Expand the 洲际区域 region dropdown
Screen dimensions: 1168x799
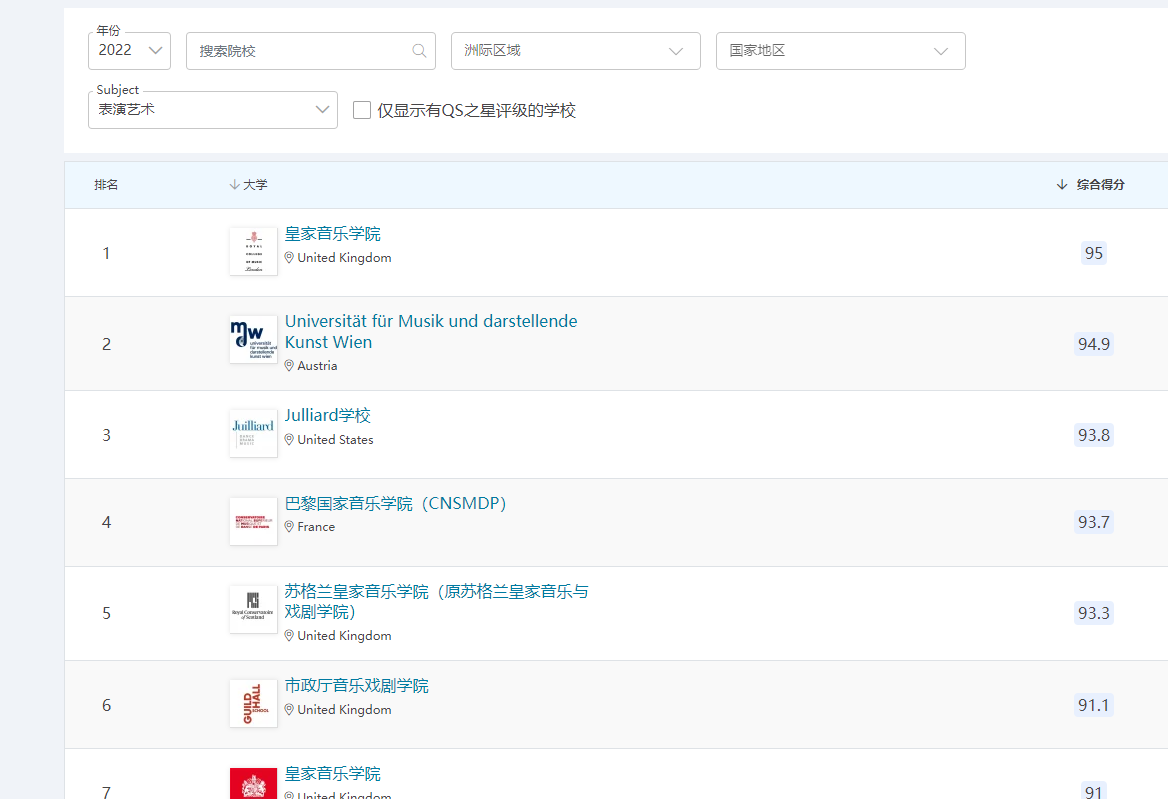click(x=576, y=51)
